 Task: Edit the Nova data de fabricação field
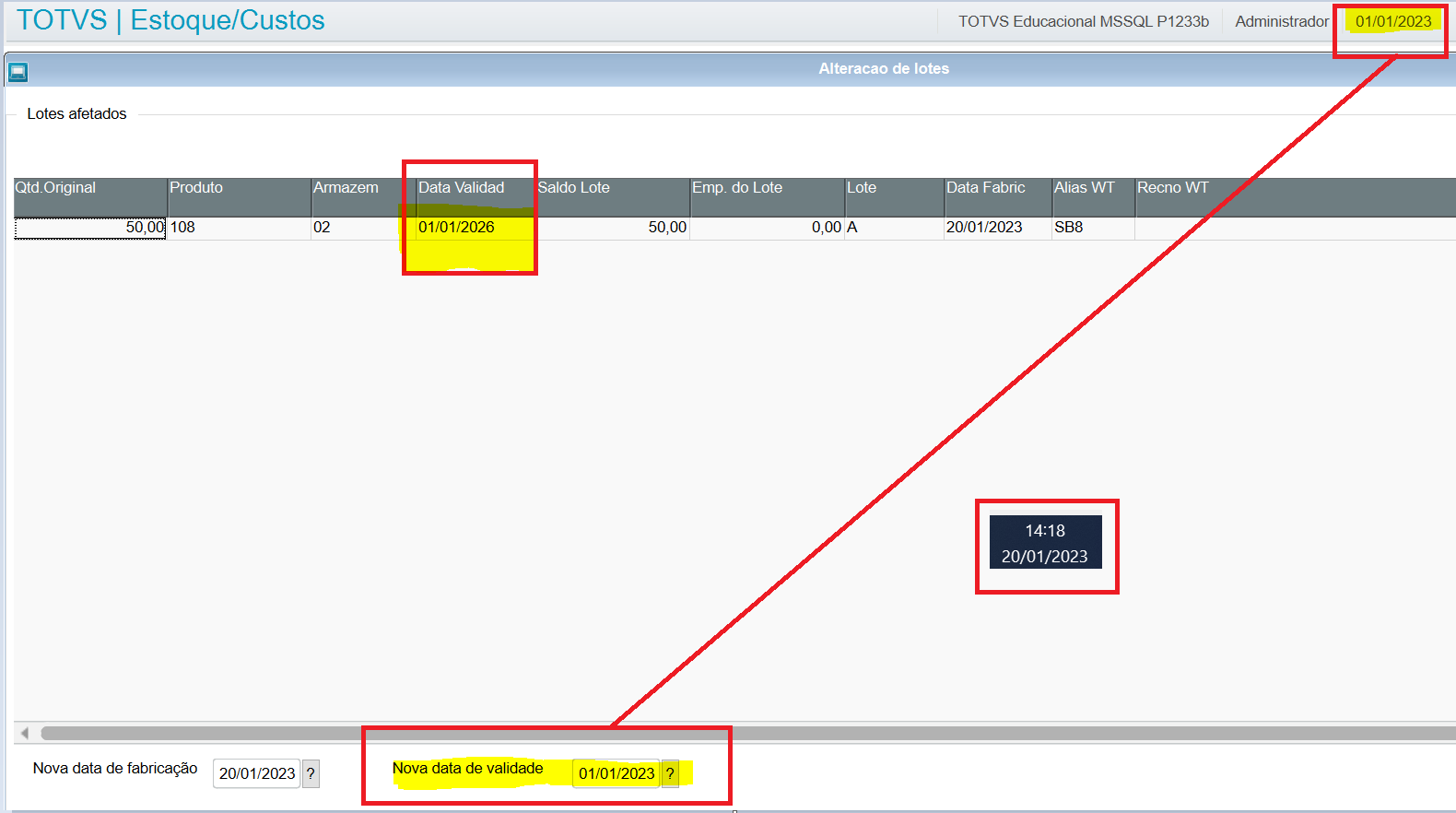tap(256, 773)
